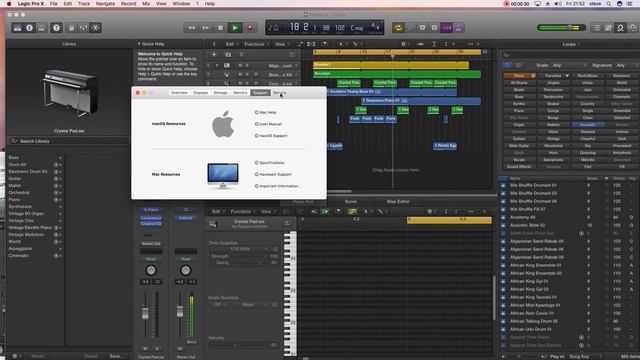The height and width of the screenshot is (360, 640).
Task: Toggle the Loop Browser button
Action: tap(620, 28)
